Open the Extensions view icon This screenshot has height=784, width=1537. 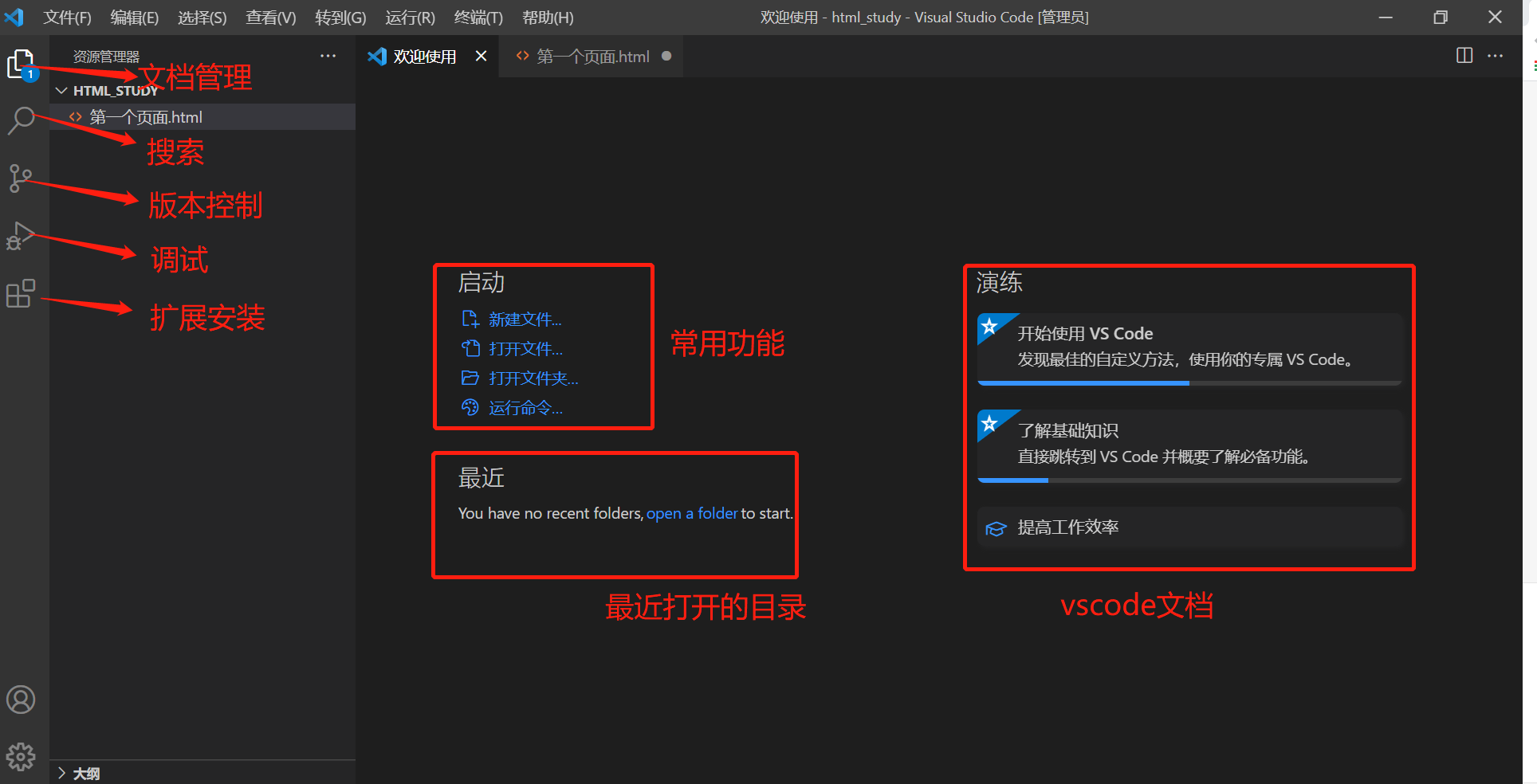pos(21,293)
